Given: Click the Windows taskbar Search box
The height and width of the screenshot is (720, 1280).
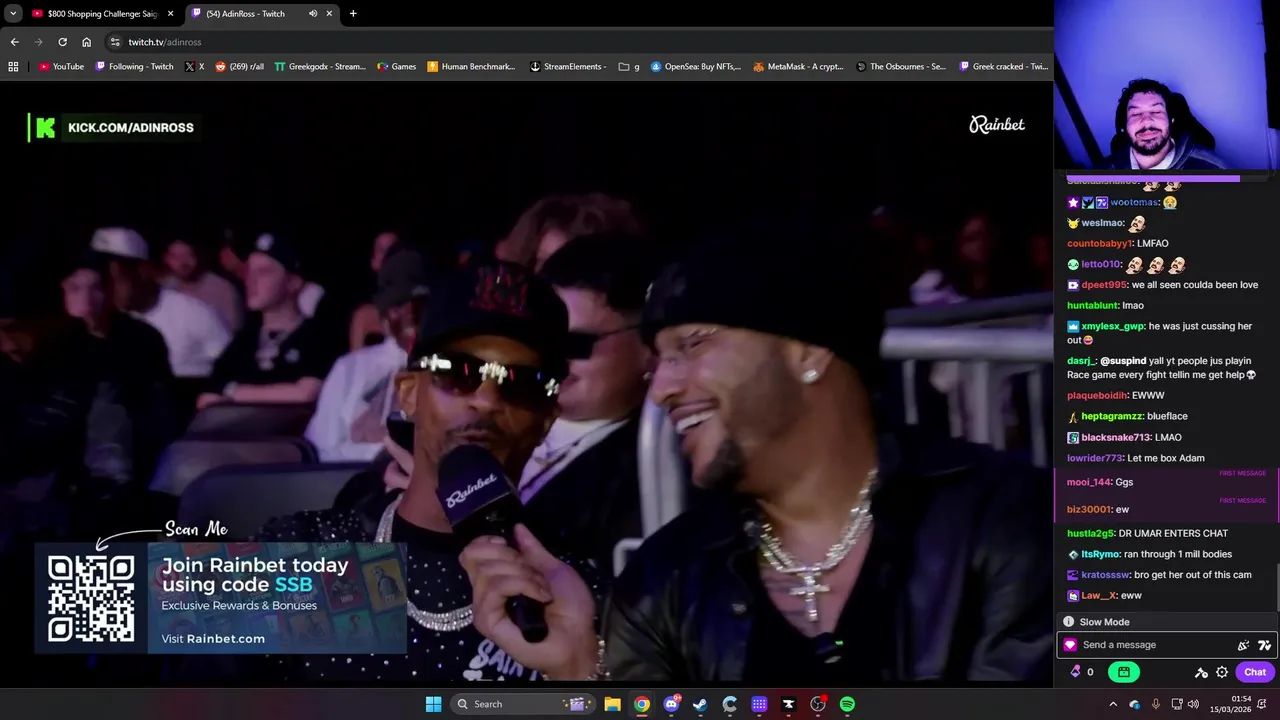Looking at the screenshot, I should (522, 704).
